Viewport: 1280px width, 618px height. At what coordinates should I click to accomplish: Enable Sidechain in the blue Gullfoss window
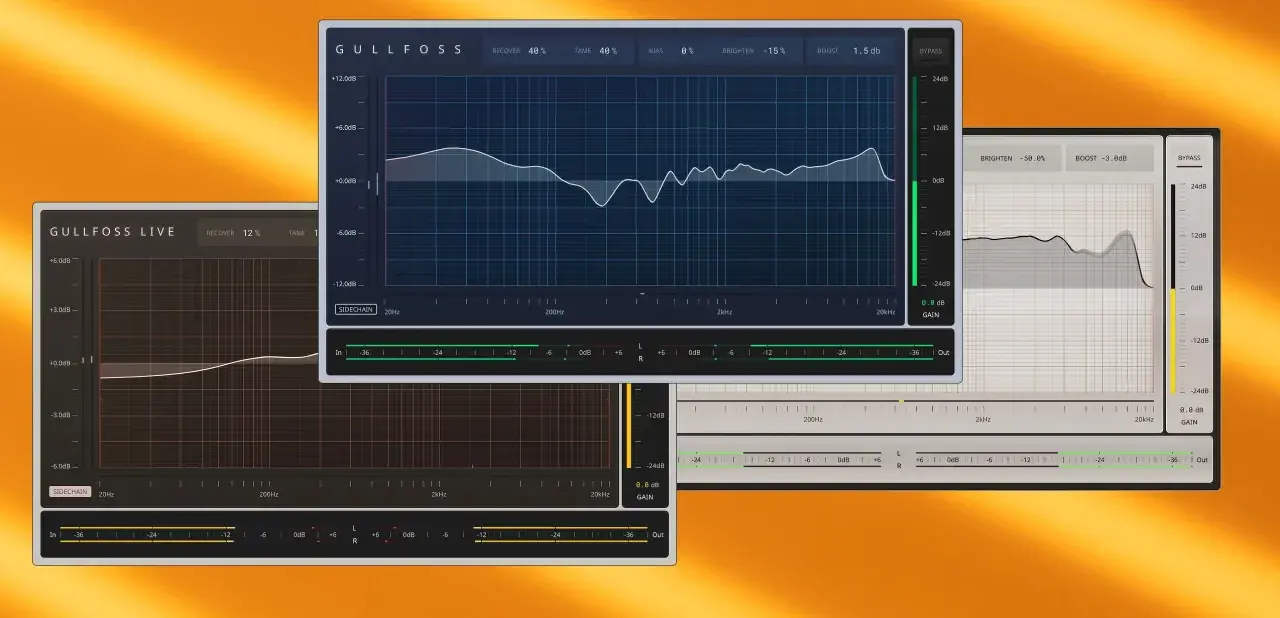[356, 309]
